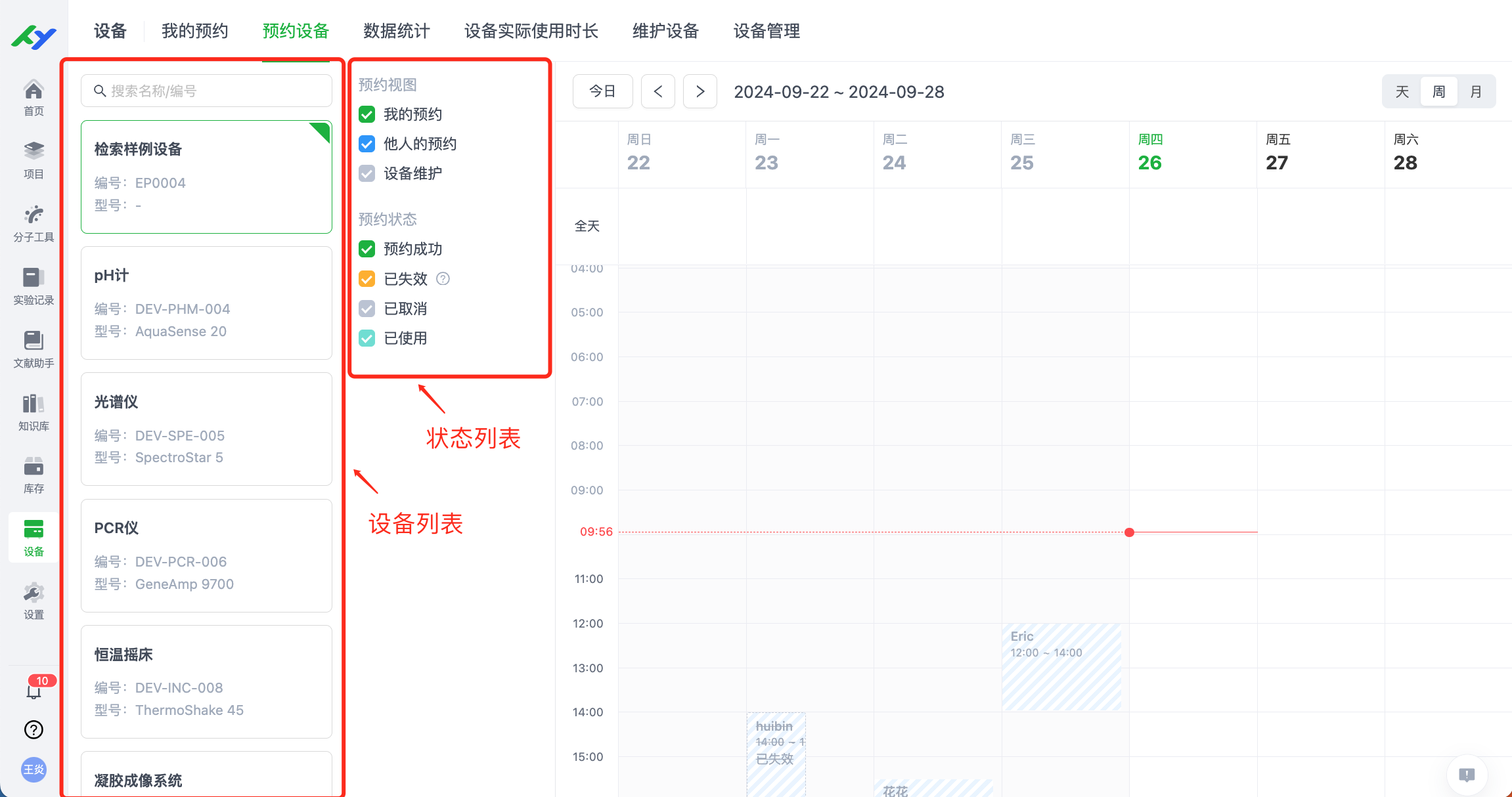1512x797 pixels.
Task: Open the 首页 sidebar icon
Action: [x=33, y=97]
